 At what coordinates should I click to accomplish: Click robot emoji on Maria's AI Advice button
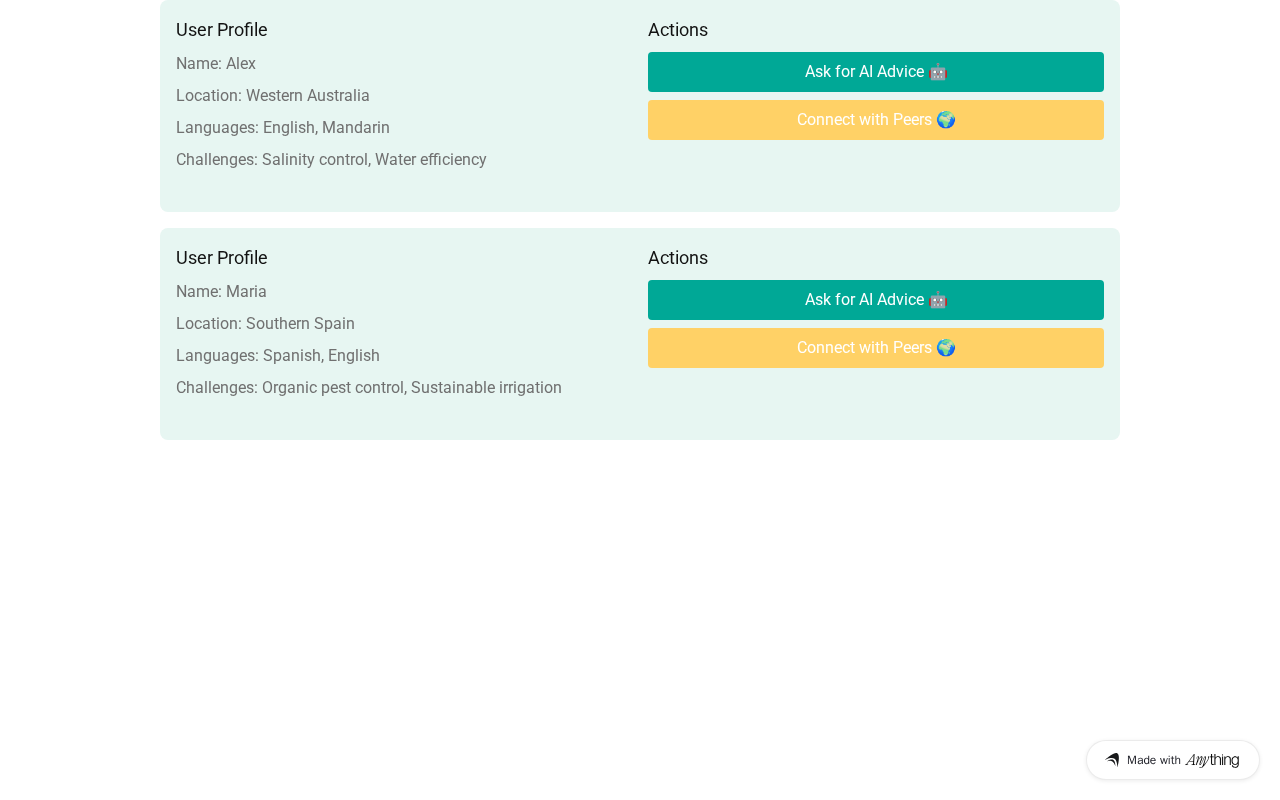[938, 300]
